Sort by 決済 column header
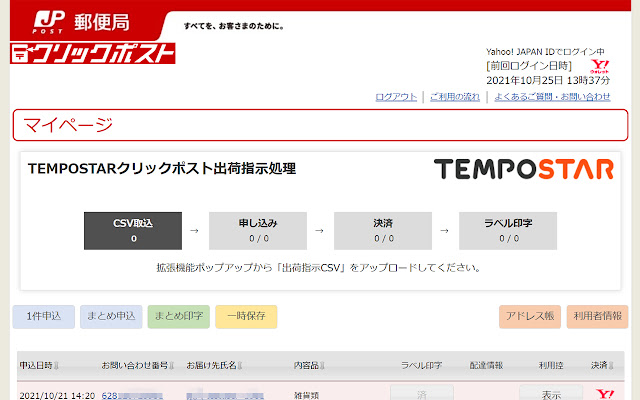Image resolution: width=640 pixels, height=400 pixels. coord(602,365)
